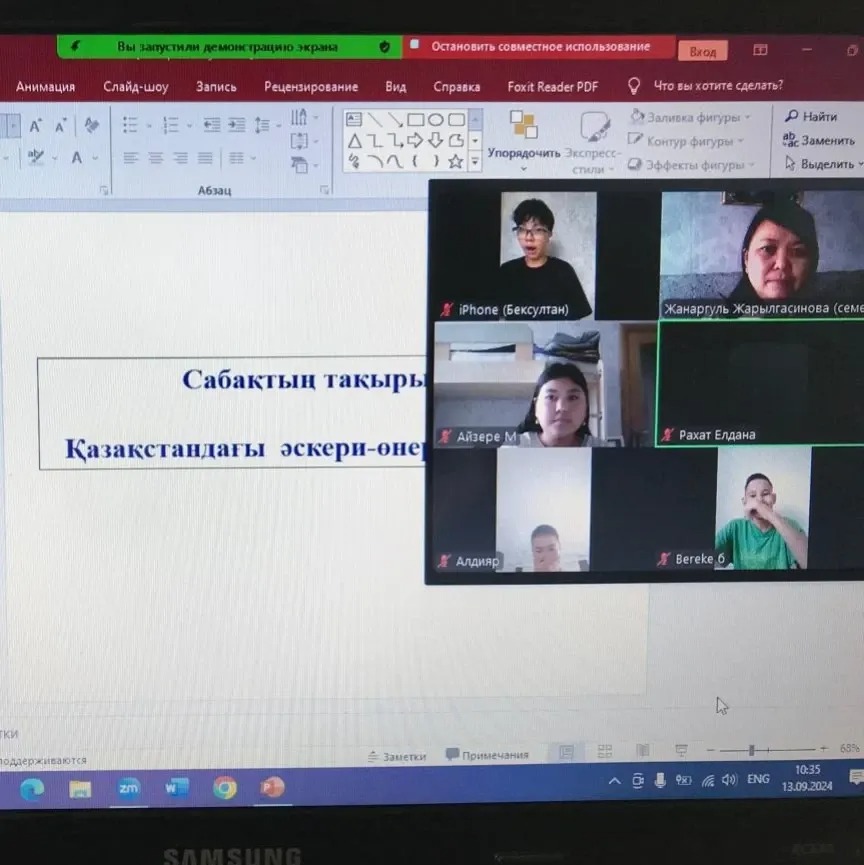
Task: Pick the straight Line shape
Action: pos(375,119)
